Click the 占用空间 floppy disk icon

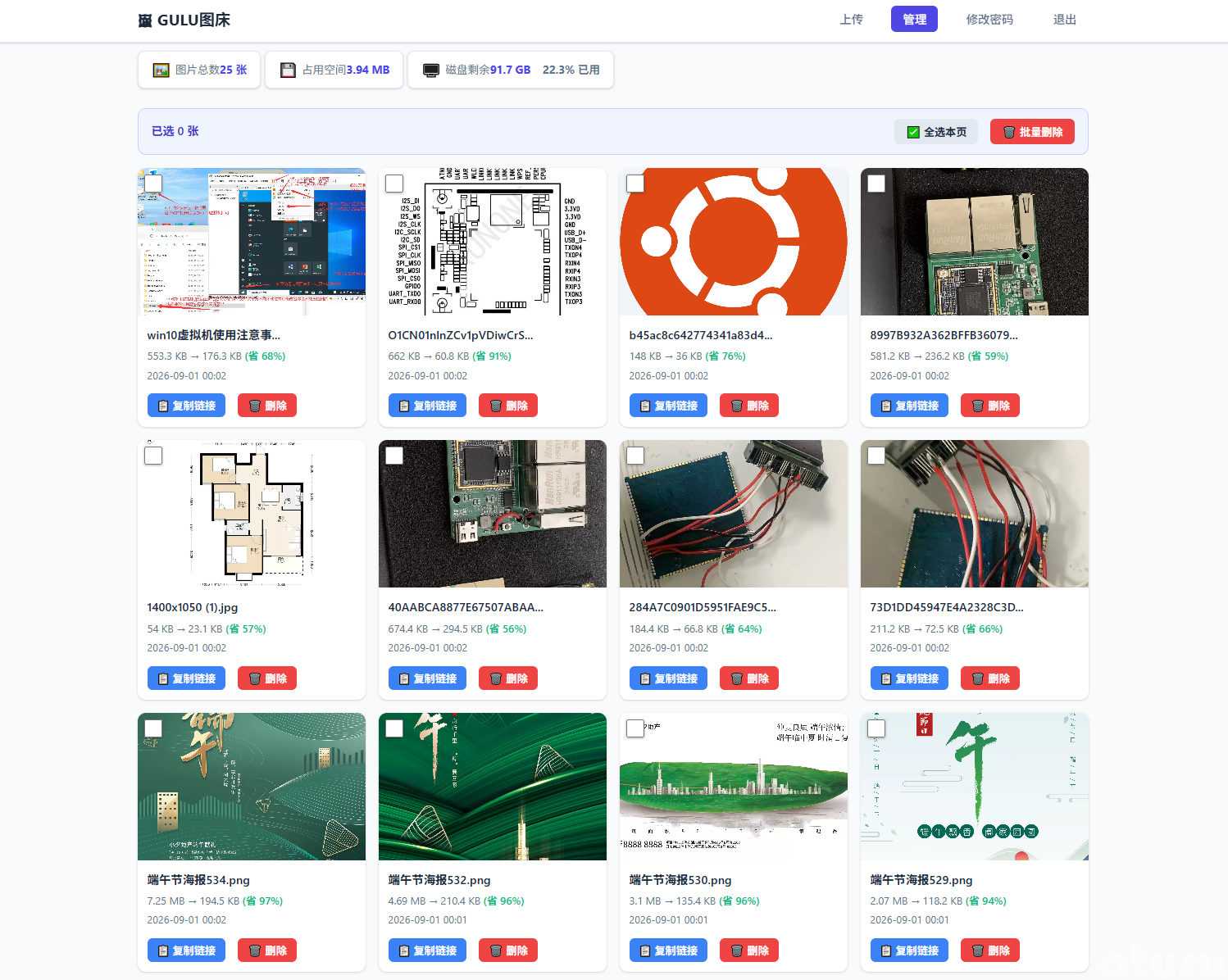(288, 70)
